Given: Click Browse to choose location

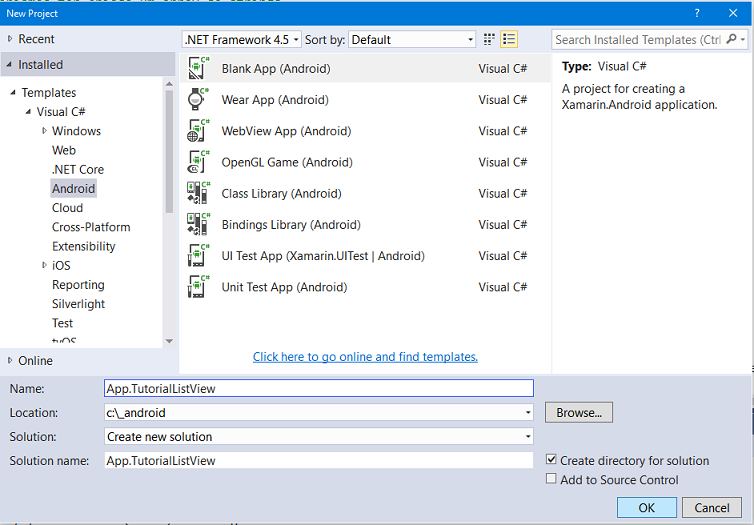Looking at the screenshot, I should click(x=579, y=412).
